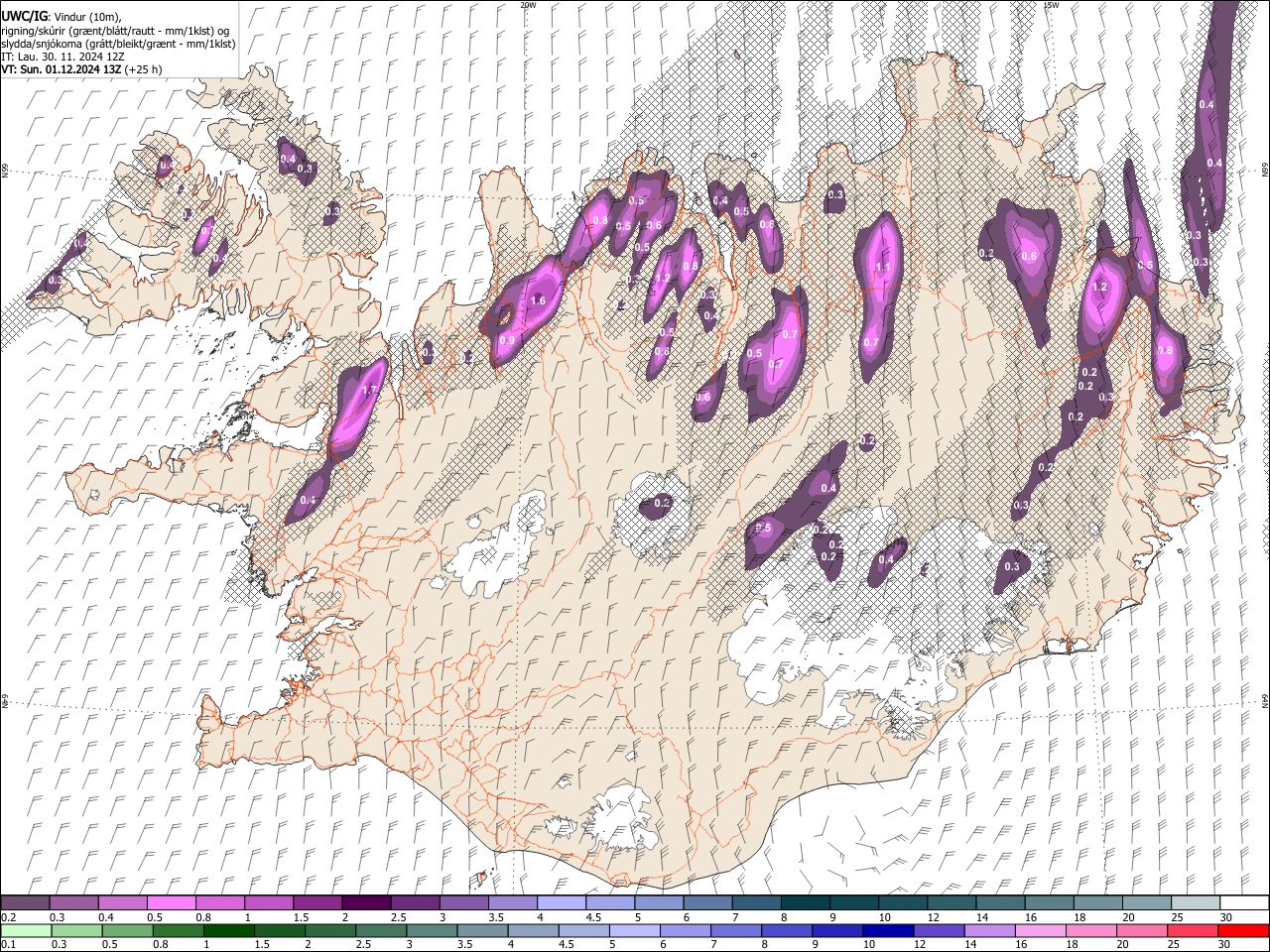Screen dimensions: 1270x952
Task: Click the 'rigning/skúrir' legend description line
Action: (x=115, y=31)
